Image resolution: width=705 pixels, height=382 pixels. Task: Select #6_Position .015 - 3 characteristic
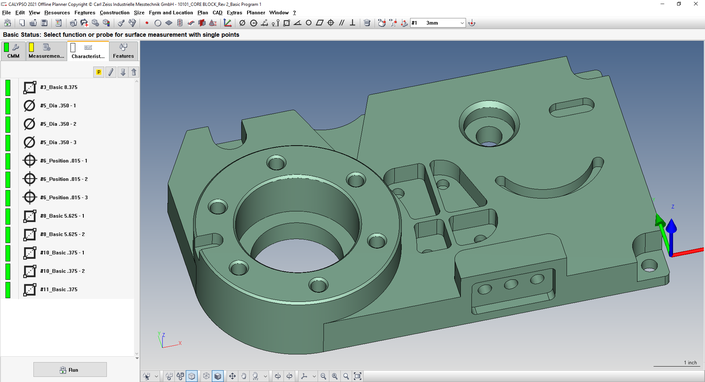click(x=63, y=197)
